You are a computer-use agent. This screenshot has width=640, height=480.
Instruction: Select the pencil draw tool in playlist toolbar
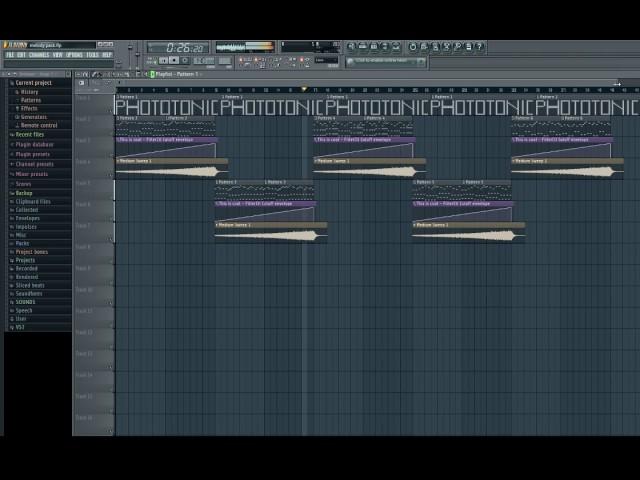tap(94, 74)
